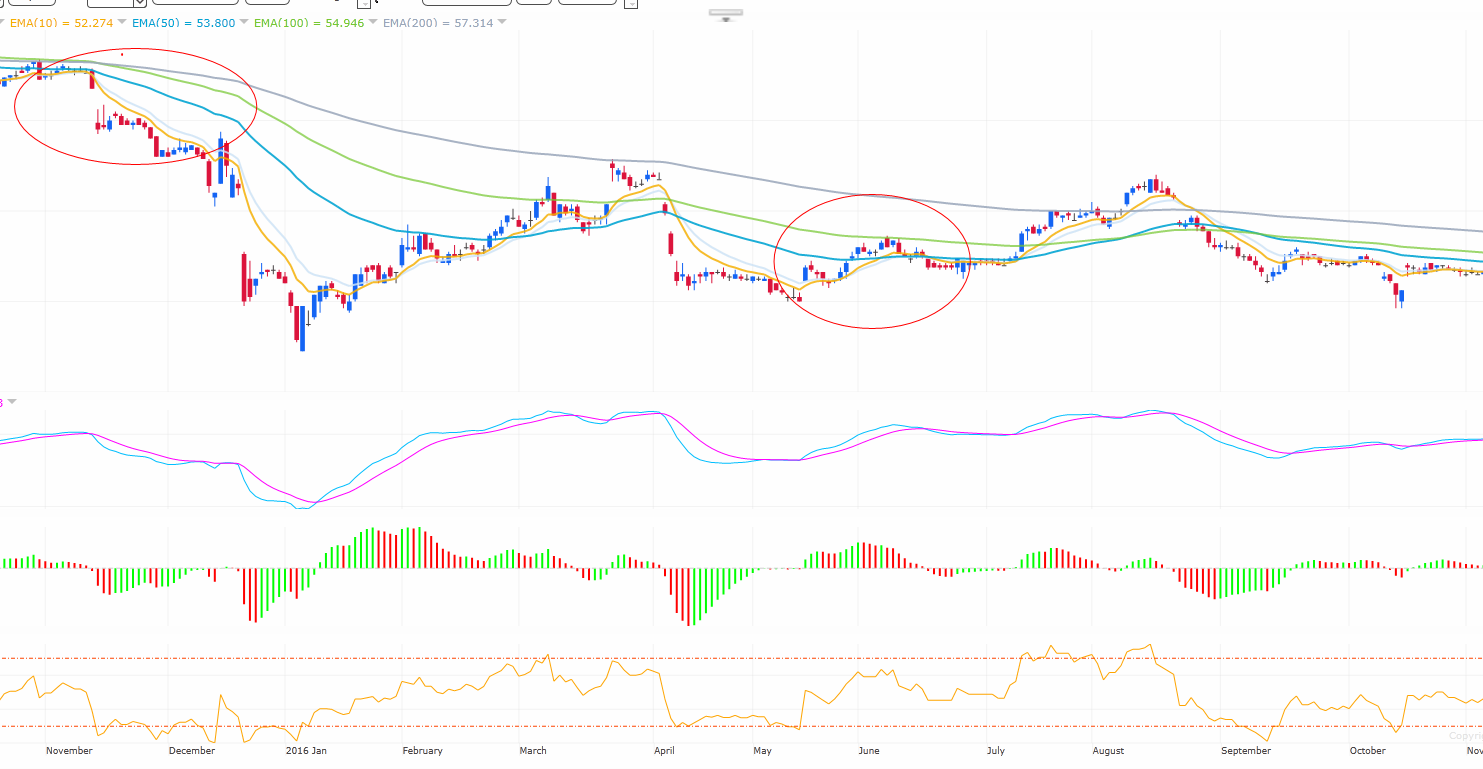Select the October label on the time axis
1483x769 pixels.
pyautogui.click(x=1367, y=751)
